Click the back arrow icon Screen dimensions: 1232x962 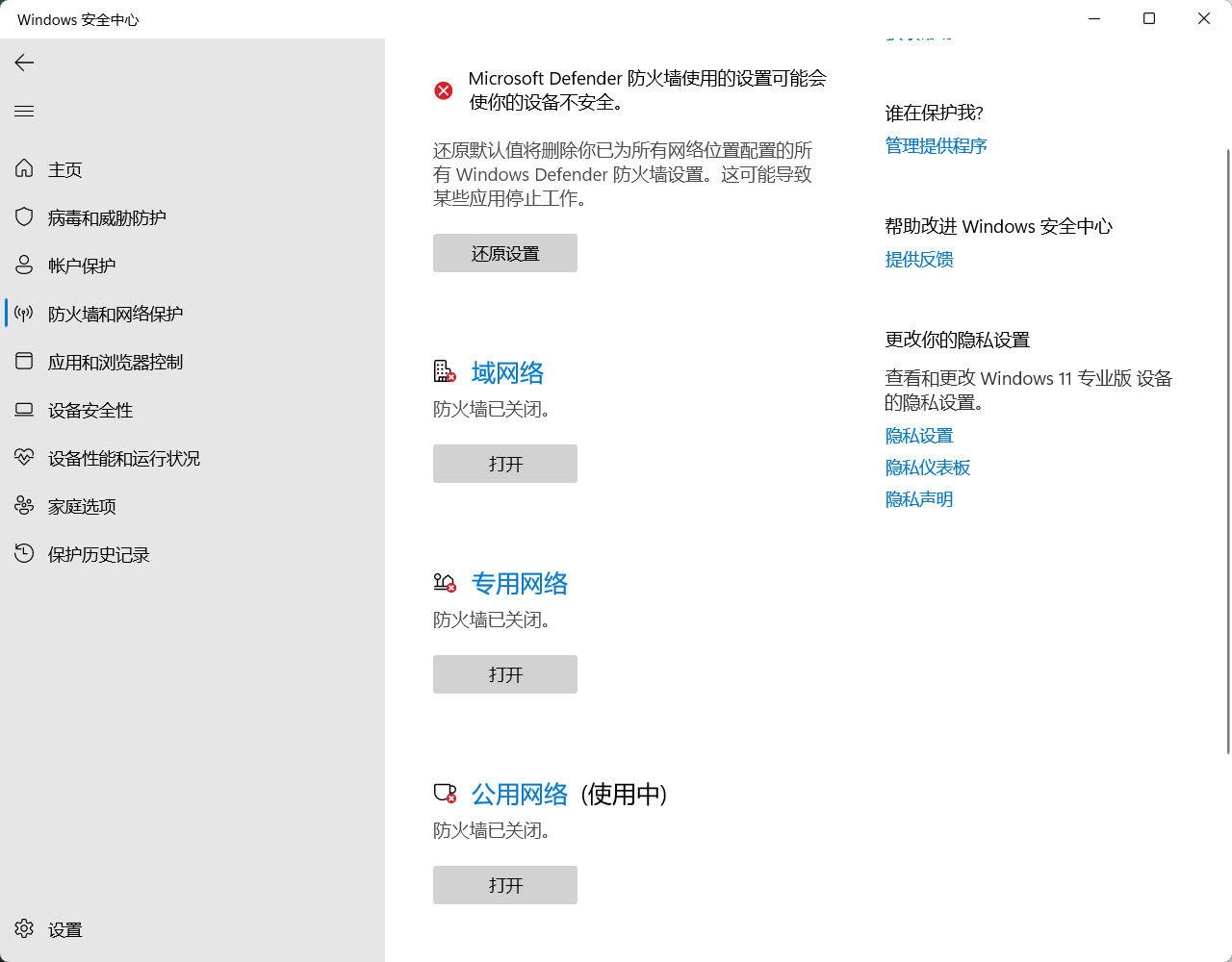[25, 63]
